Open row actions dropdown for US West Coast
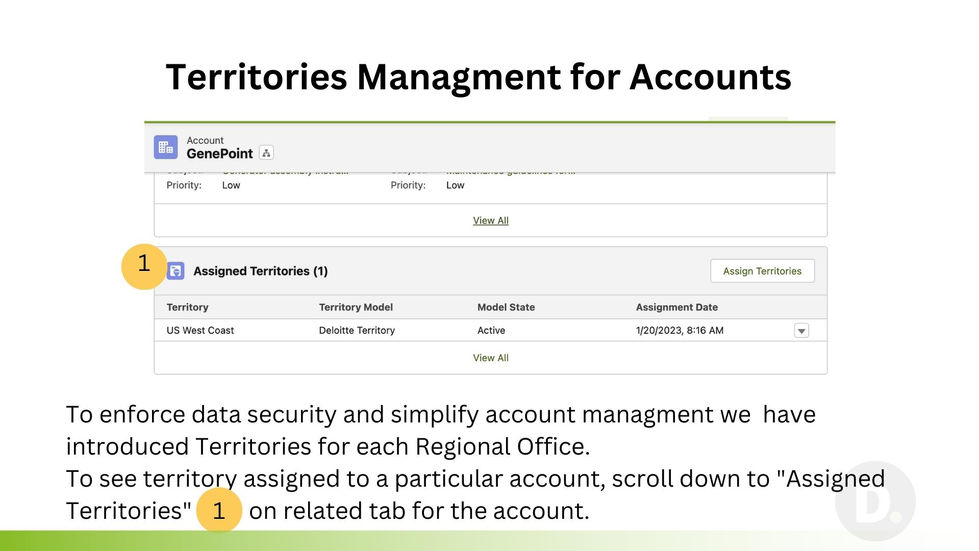 tap(801, 331)
